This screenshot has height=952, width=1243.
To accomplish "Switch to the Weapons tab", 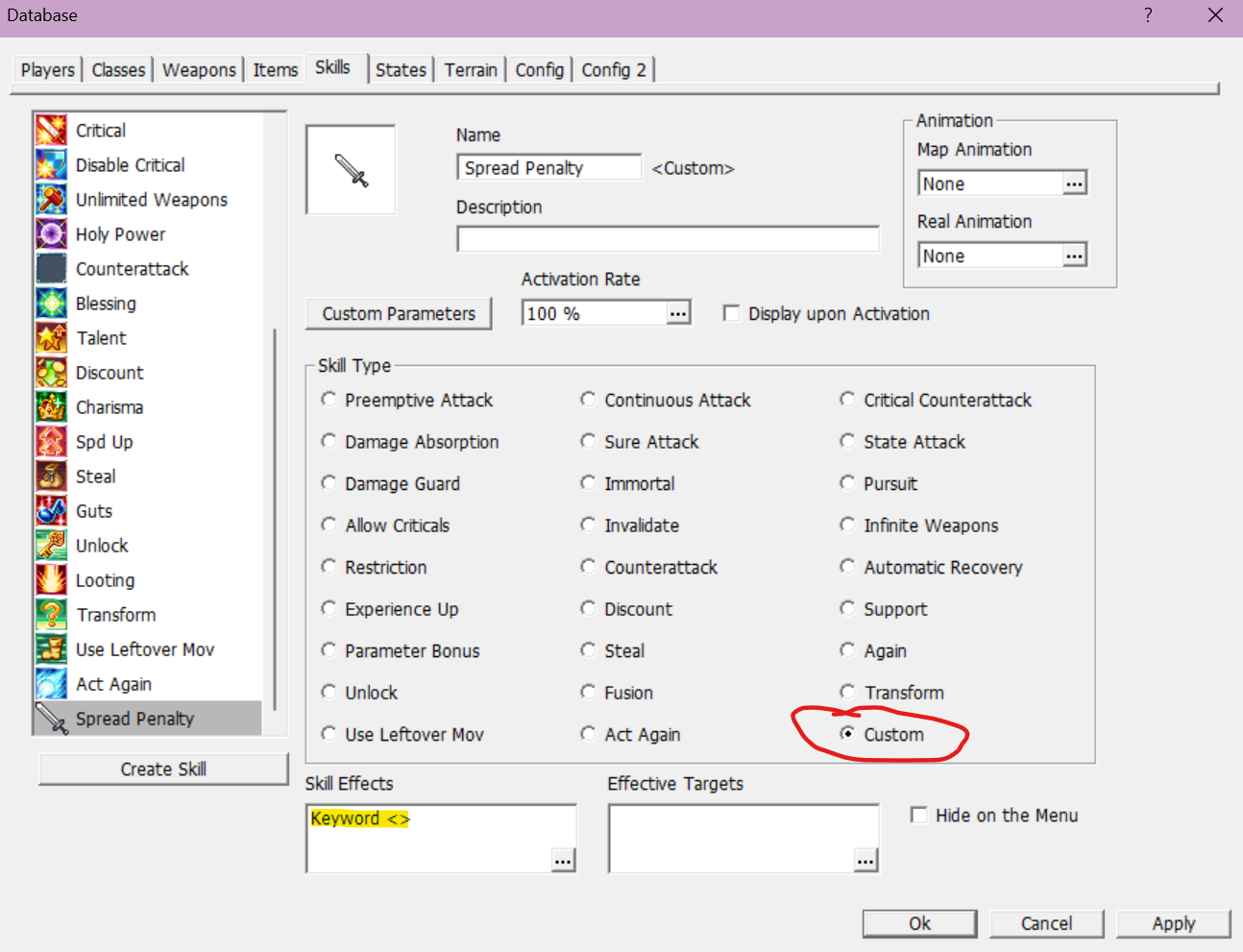I will point(199,70).
